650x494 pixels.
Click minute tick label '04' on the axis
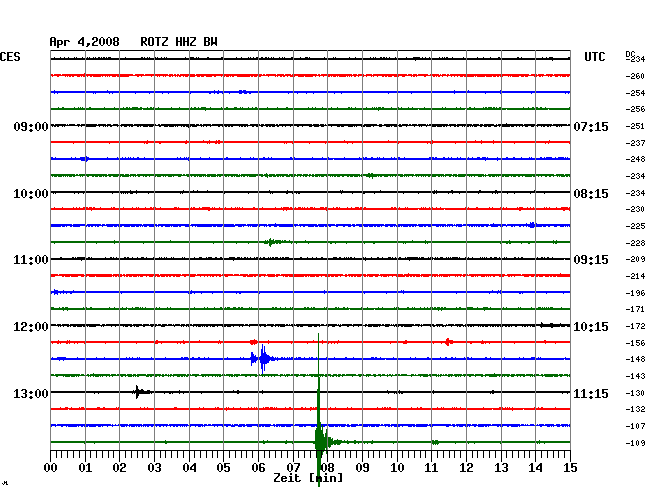(189, 468)
